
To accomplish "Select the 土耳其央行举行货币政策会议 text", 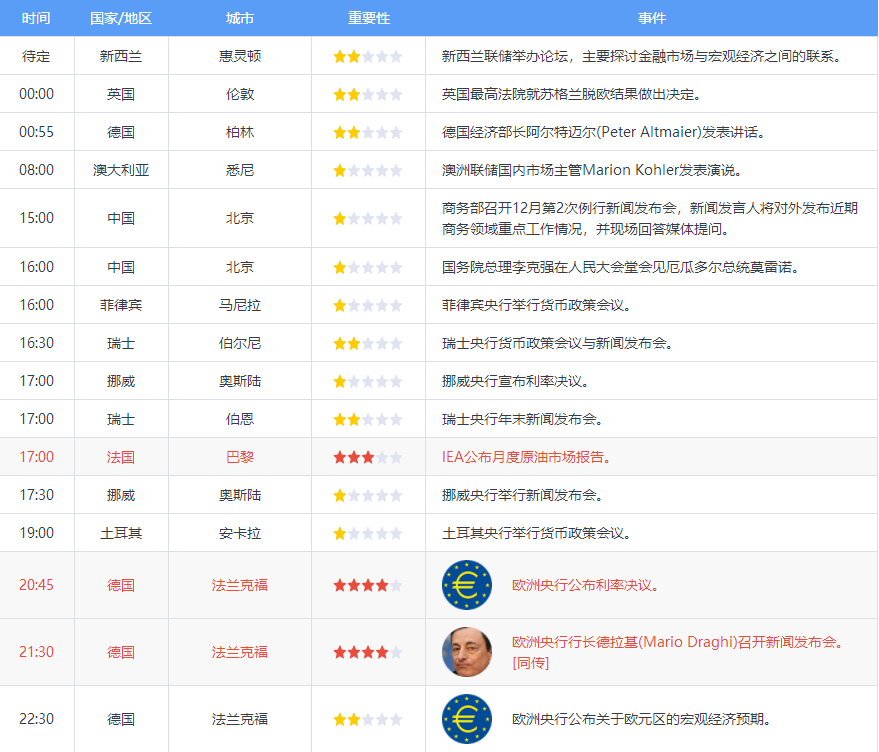I will [x=537, y=533].
